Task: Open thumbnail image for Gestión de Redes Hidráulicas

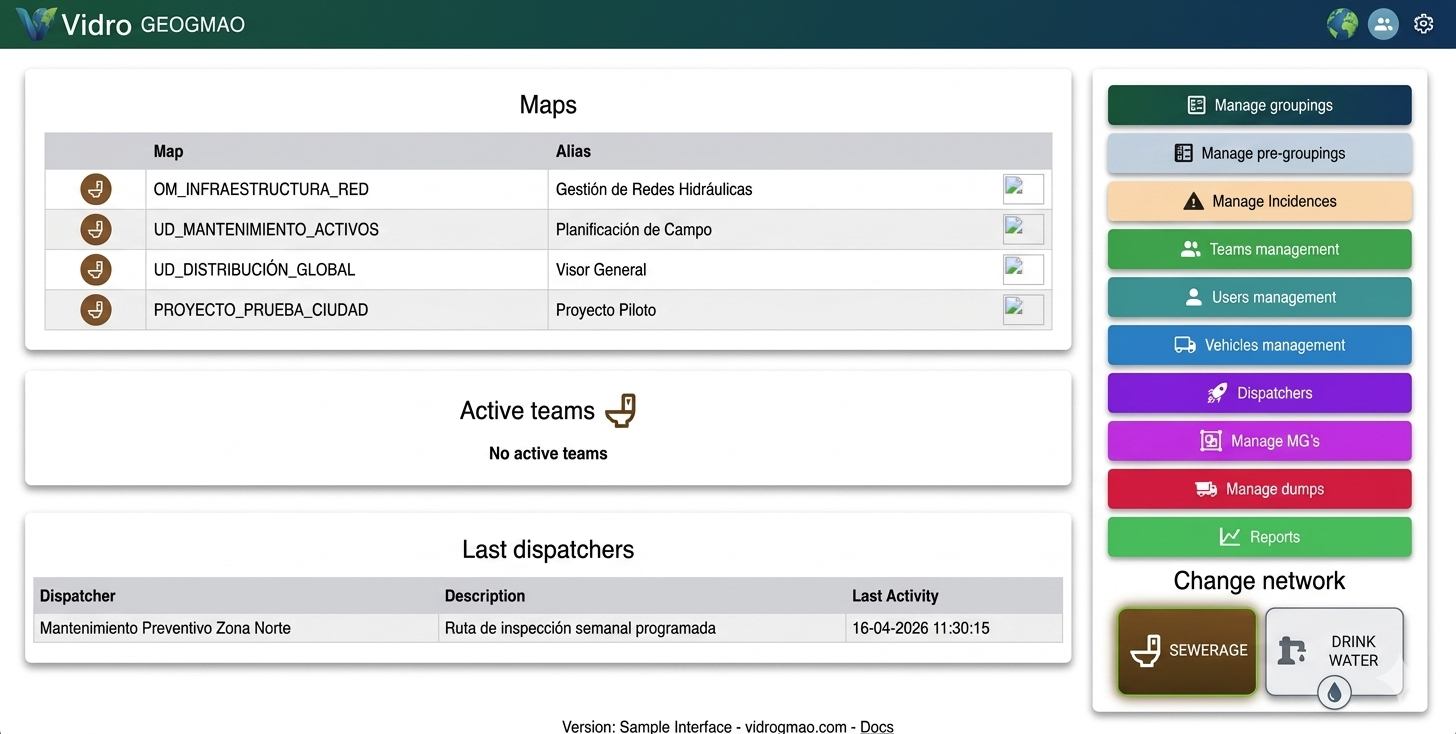Action: click(1023, 189)
